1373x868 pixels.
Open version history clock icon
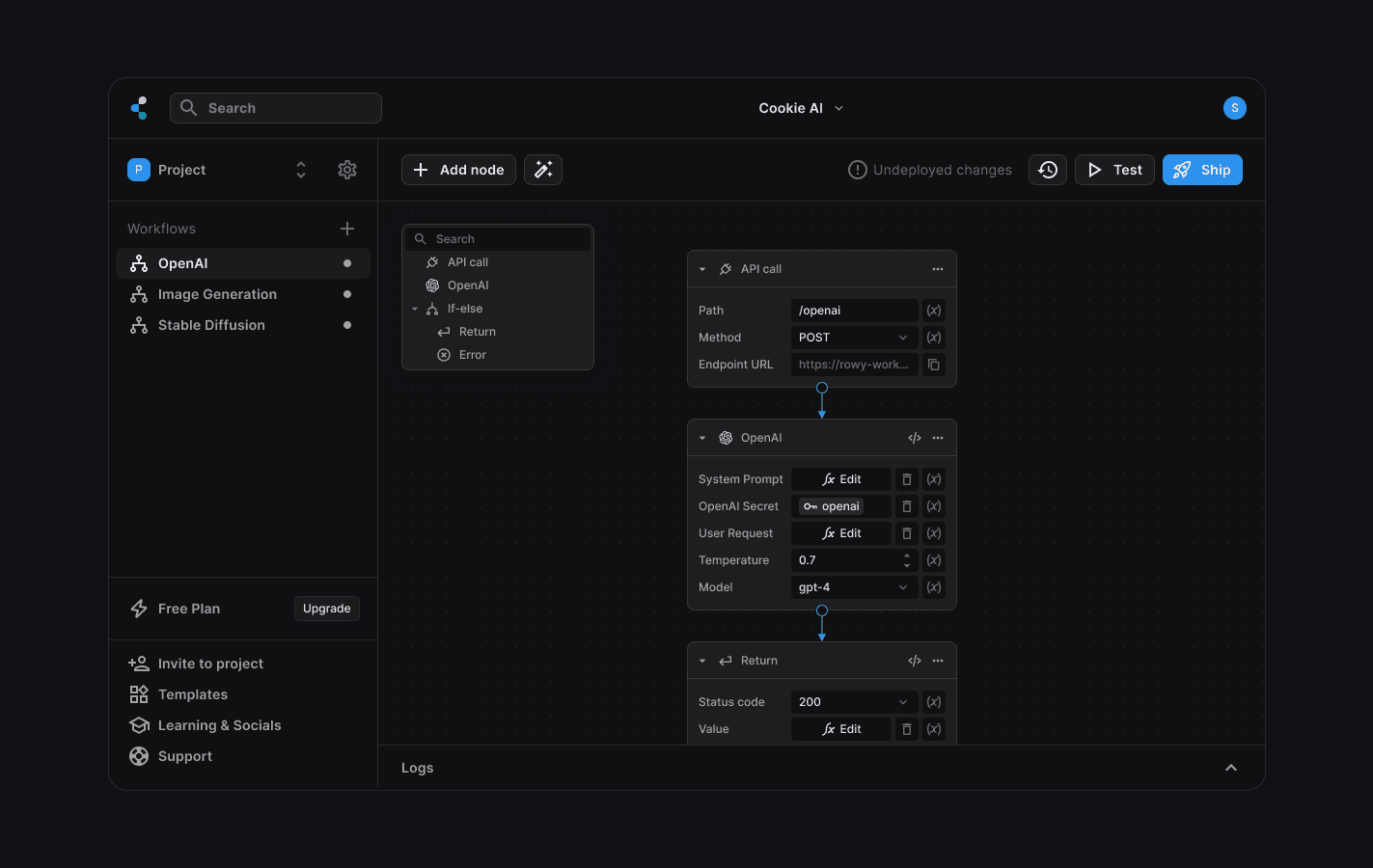coord(1047,170)
